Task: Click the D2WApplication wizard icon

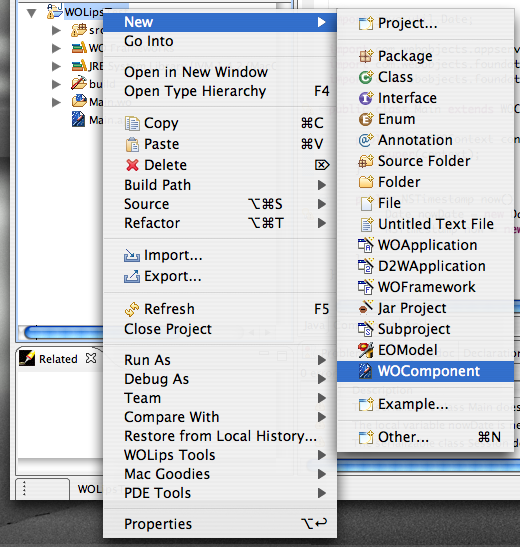Action: point(366,266)
